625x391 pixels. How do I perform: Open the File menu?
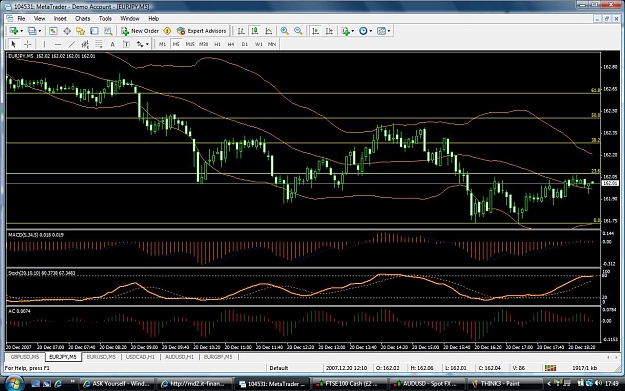coord(21,18)
